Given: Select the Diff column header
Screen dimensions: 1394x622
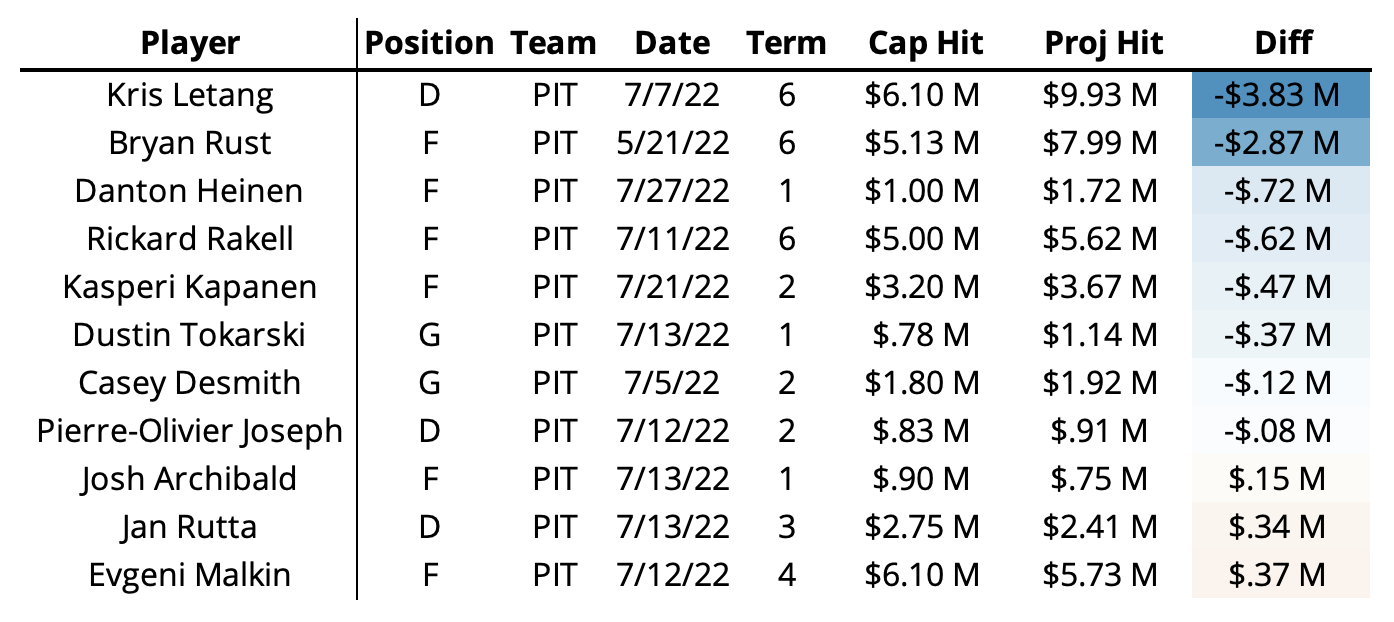Looking at the screenshot, I should coord(1284,43).
